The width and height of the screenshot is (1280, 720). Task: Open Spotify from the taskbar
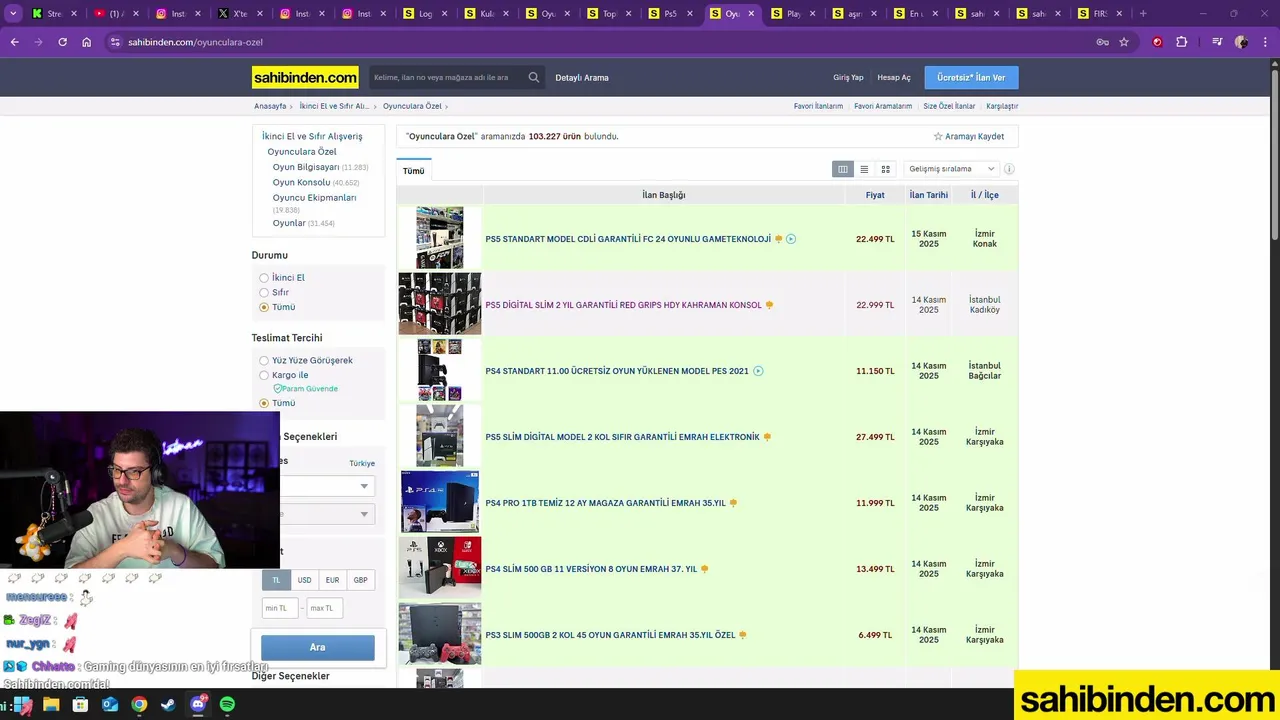click(227, 704)
